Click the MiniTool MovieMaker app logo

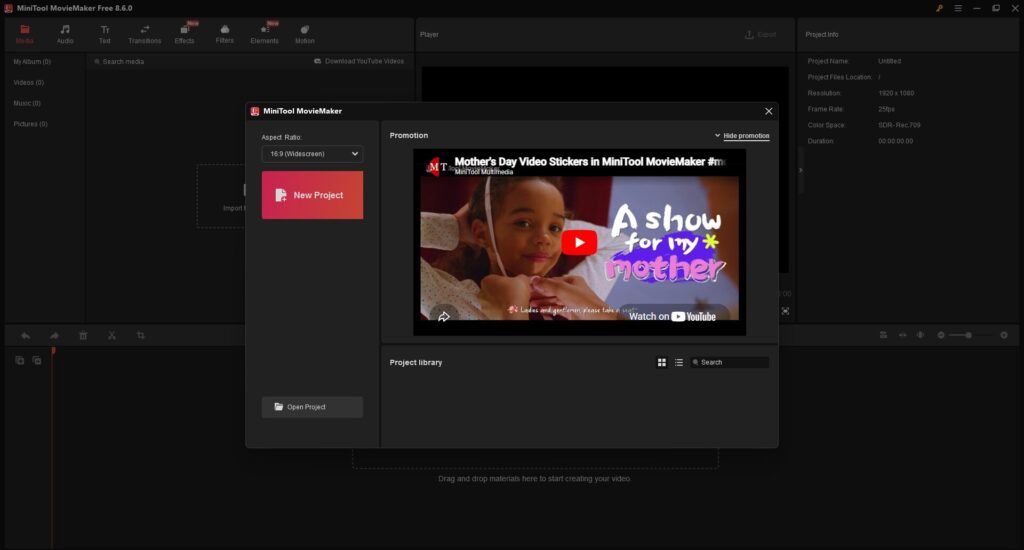click(8, 8)
